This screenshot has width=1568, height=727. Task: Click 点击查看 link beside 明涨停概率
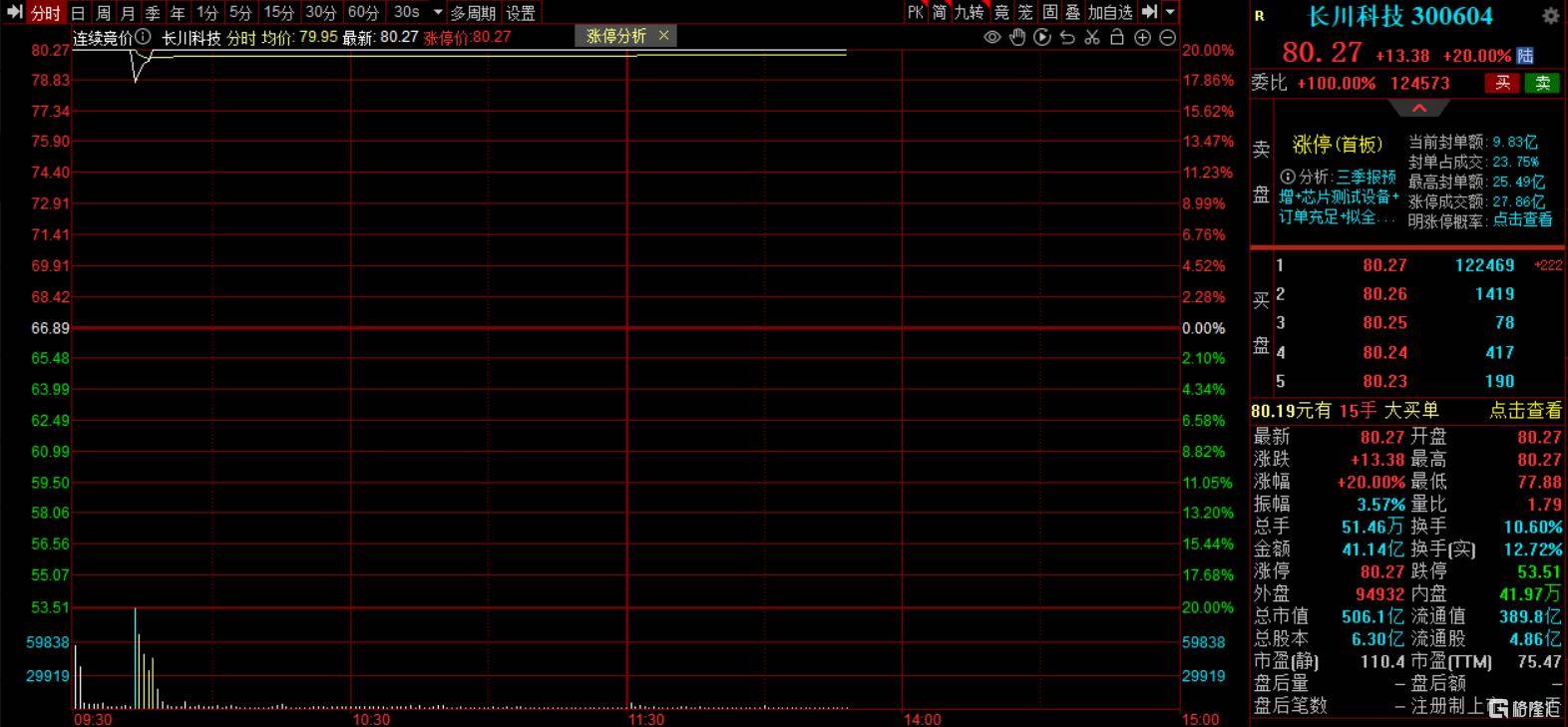(x=1522, y=220)
